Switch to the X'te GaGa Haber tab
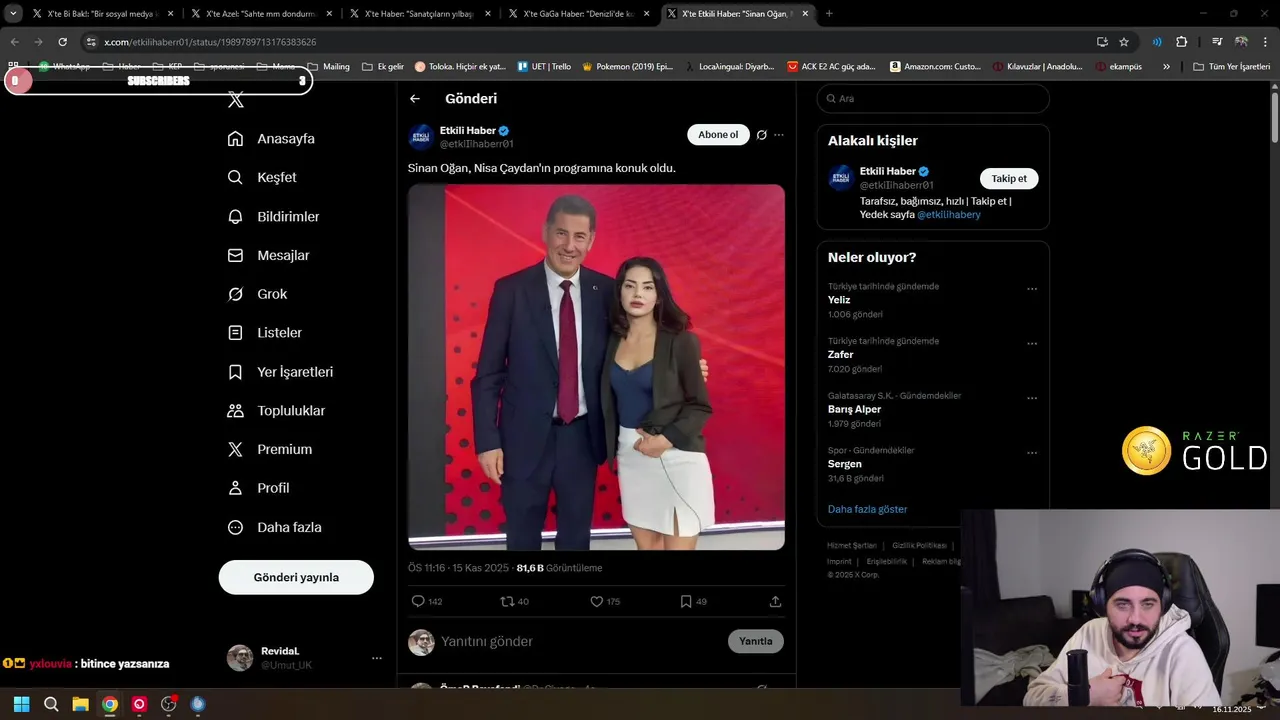 point(578,14)
